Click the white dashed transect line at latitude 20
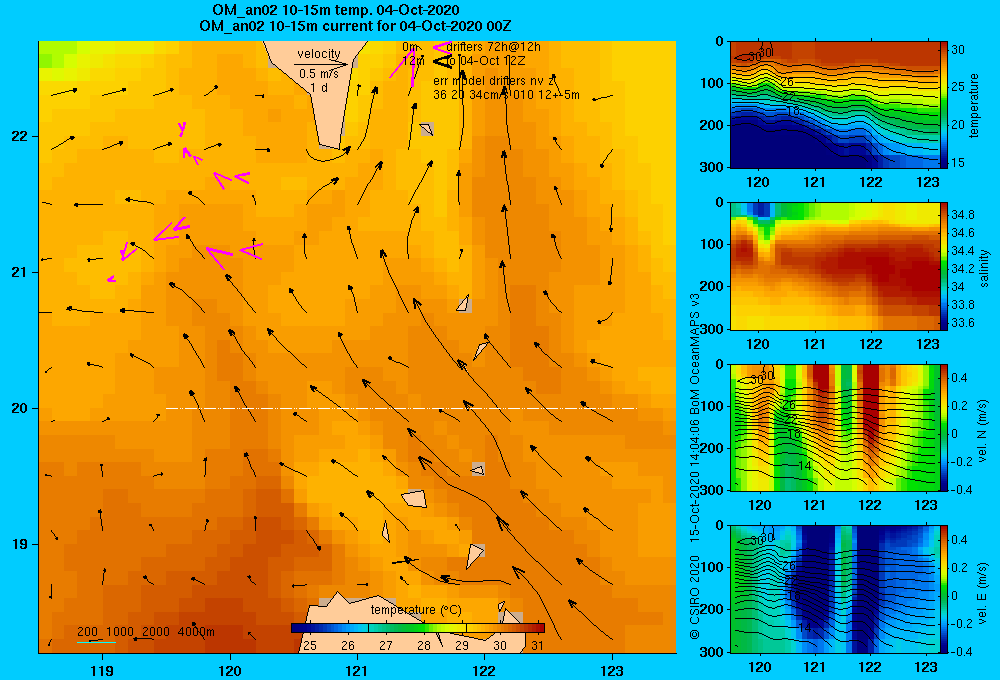 click(x=401, y=408)
